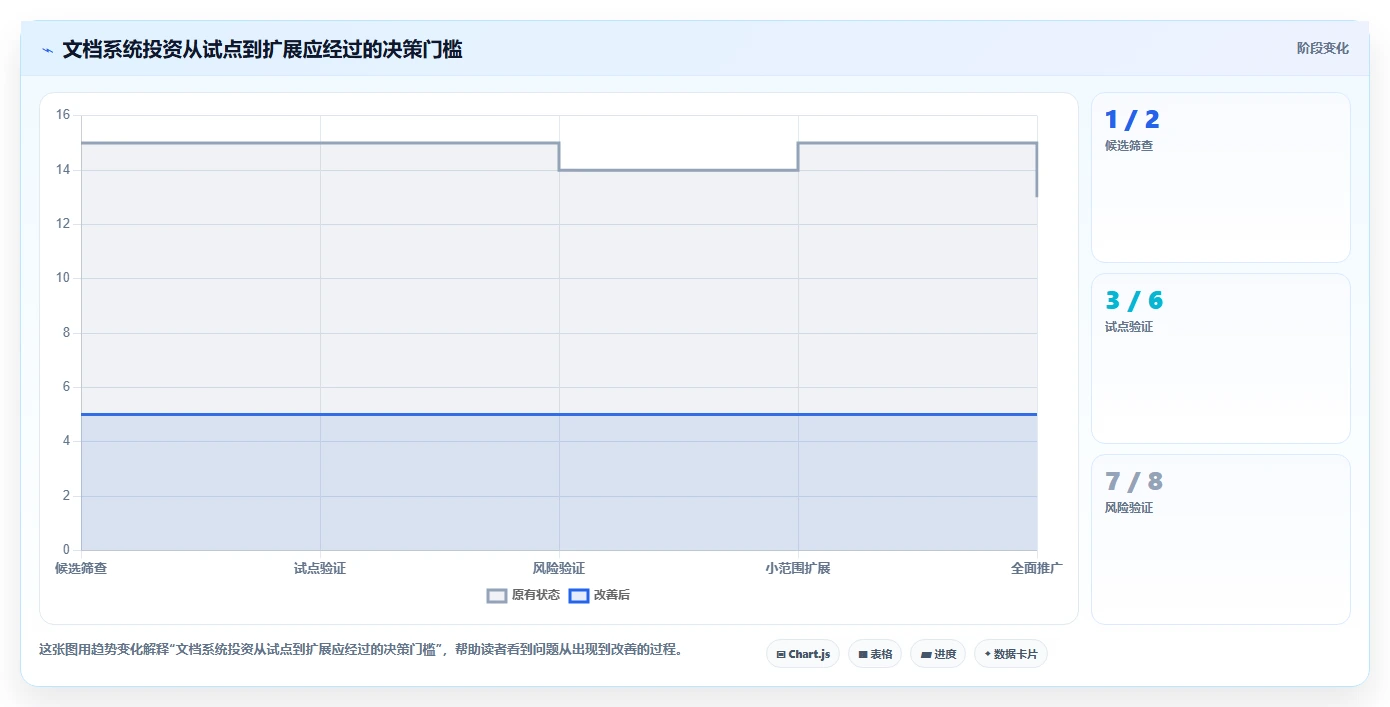
Task: Click the chart title 文档系统投资从试点到扩展应经过的决策门槛
Action: [262, 49]
